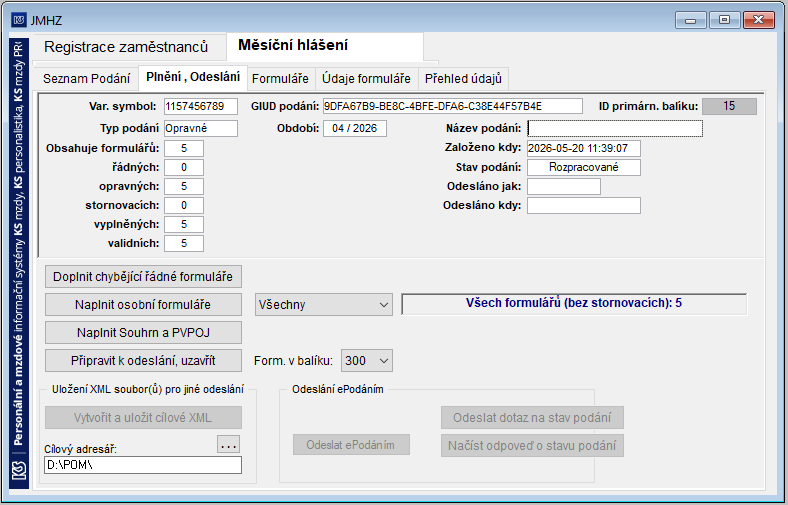Click the KS logo in the sidebar
This screenshot has height=505, width=788.
tap(19, 471)
